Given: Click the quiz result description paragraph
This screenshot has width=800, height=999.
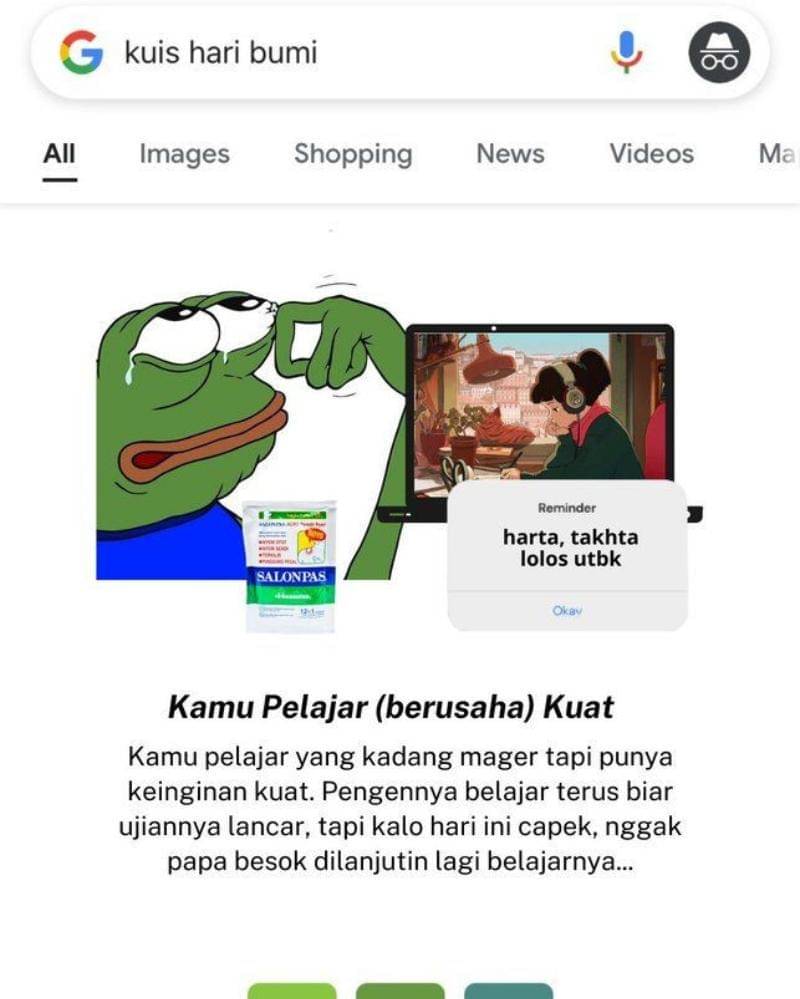Looking at the screenshot, I should tap(399, 809).
